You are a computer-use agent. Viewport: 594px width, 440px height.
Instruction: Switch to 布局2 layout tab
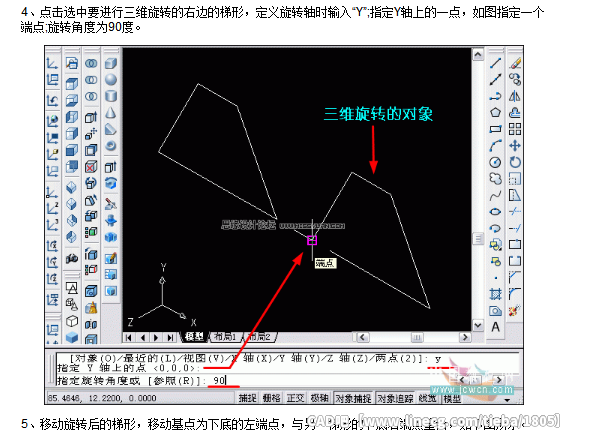(260, 337)
